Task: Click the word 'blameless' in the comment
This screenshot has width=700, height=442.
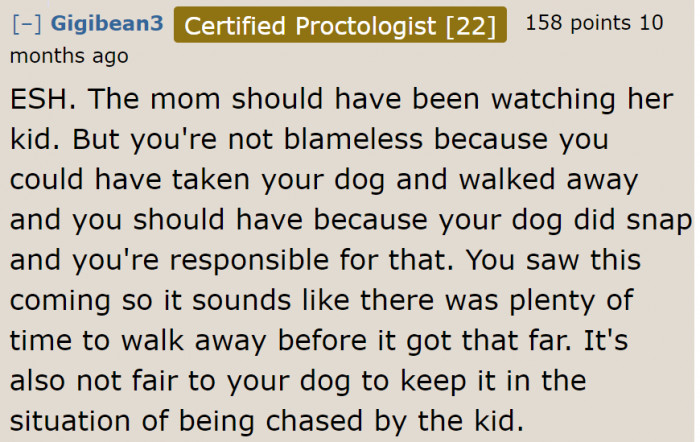Action: [353, 139]
